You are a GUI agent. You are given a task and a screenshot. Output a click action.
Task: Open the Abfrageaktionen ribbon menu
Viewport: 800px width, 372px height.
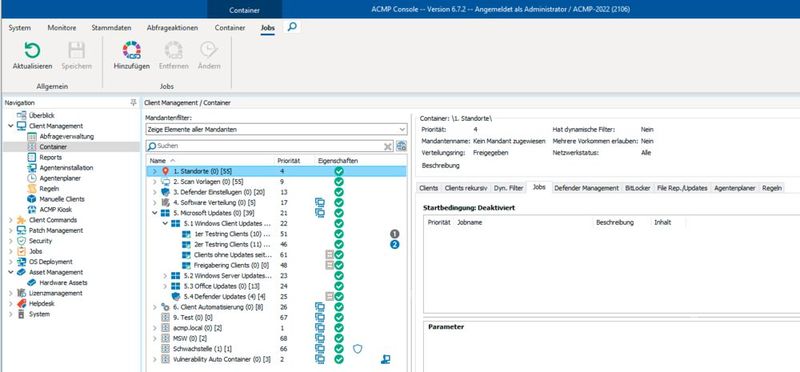(x=172, y=28)
